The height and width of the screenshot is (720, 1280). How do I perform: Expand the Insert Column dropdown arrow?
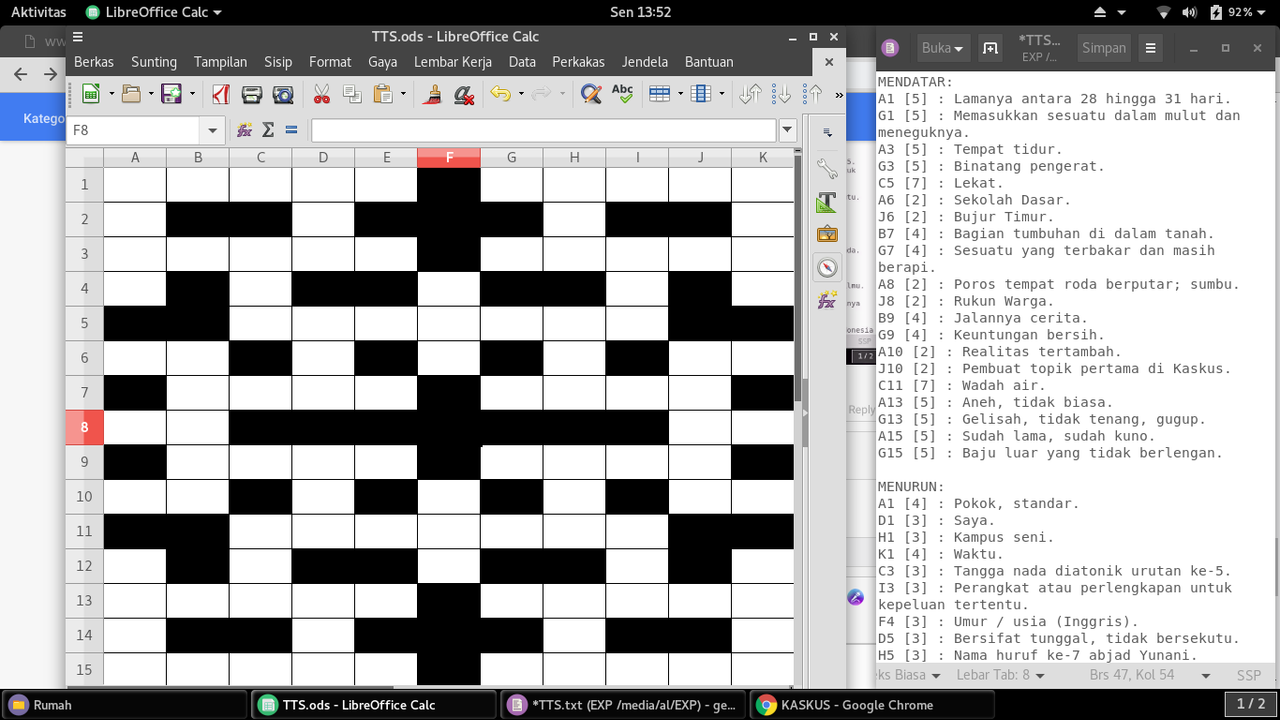(720, 94)
